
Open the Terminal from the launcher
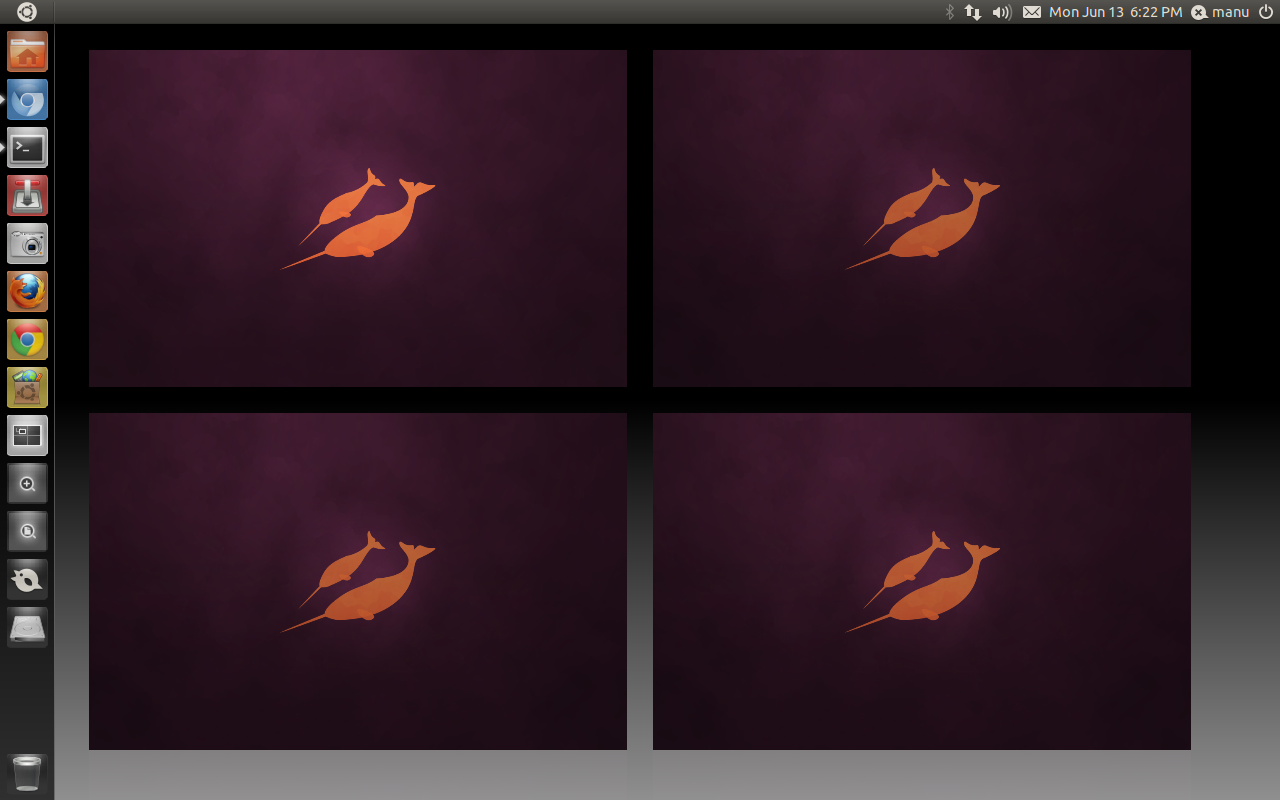(x=27, y=147)
